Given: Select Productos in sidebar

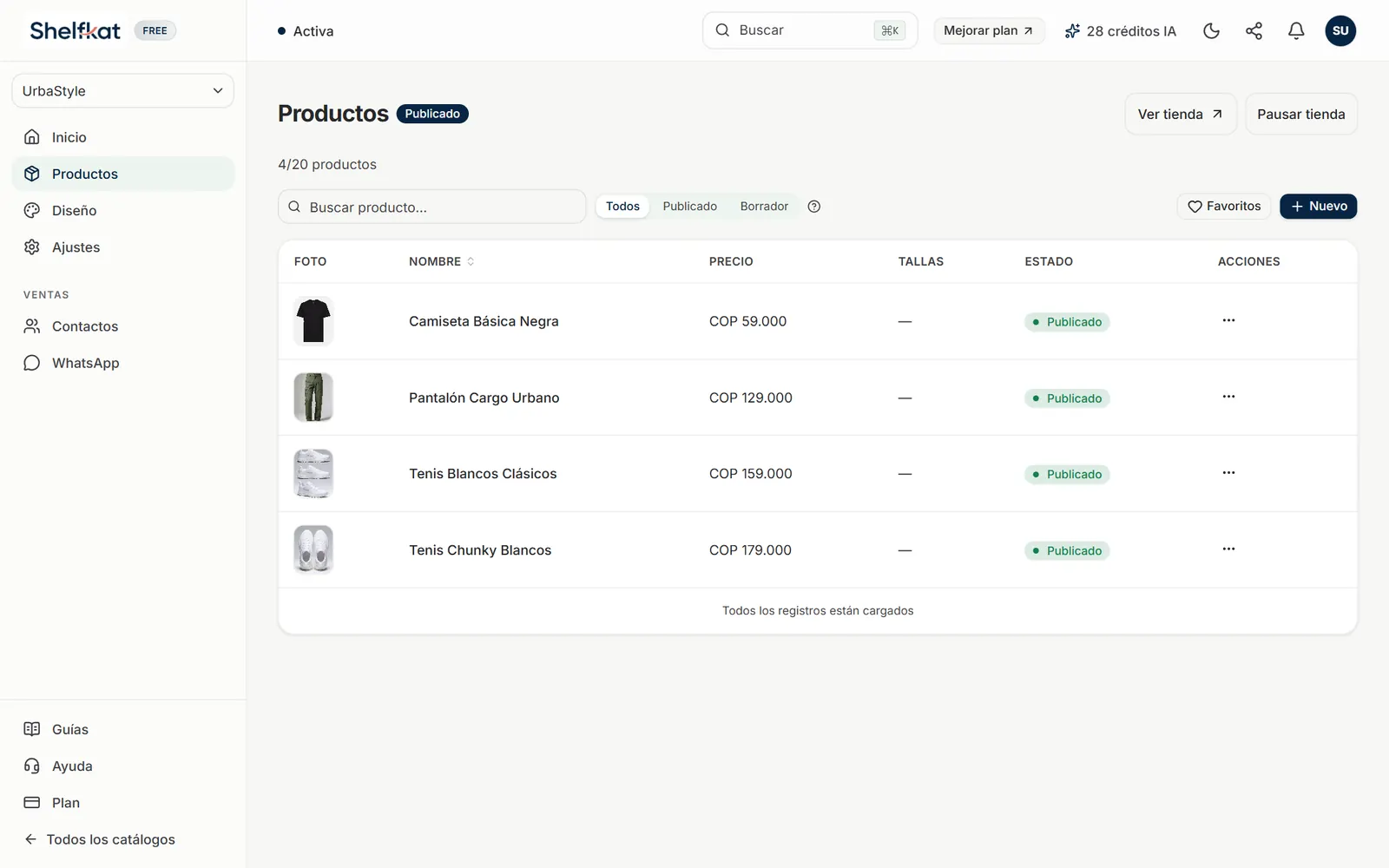Looking at the screenshot, I should 123,174.
